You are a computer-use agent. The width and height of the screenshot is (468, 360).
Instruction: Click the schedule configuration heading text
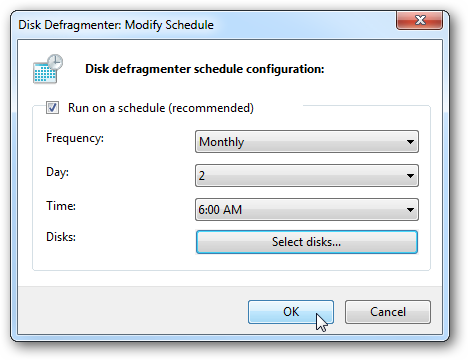[205, 69]
